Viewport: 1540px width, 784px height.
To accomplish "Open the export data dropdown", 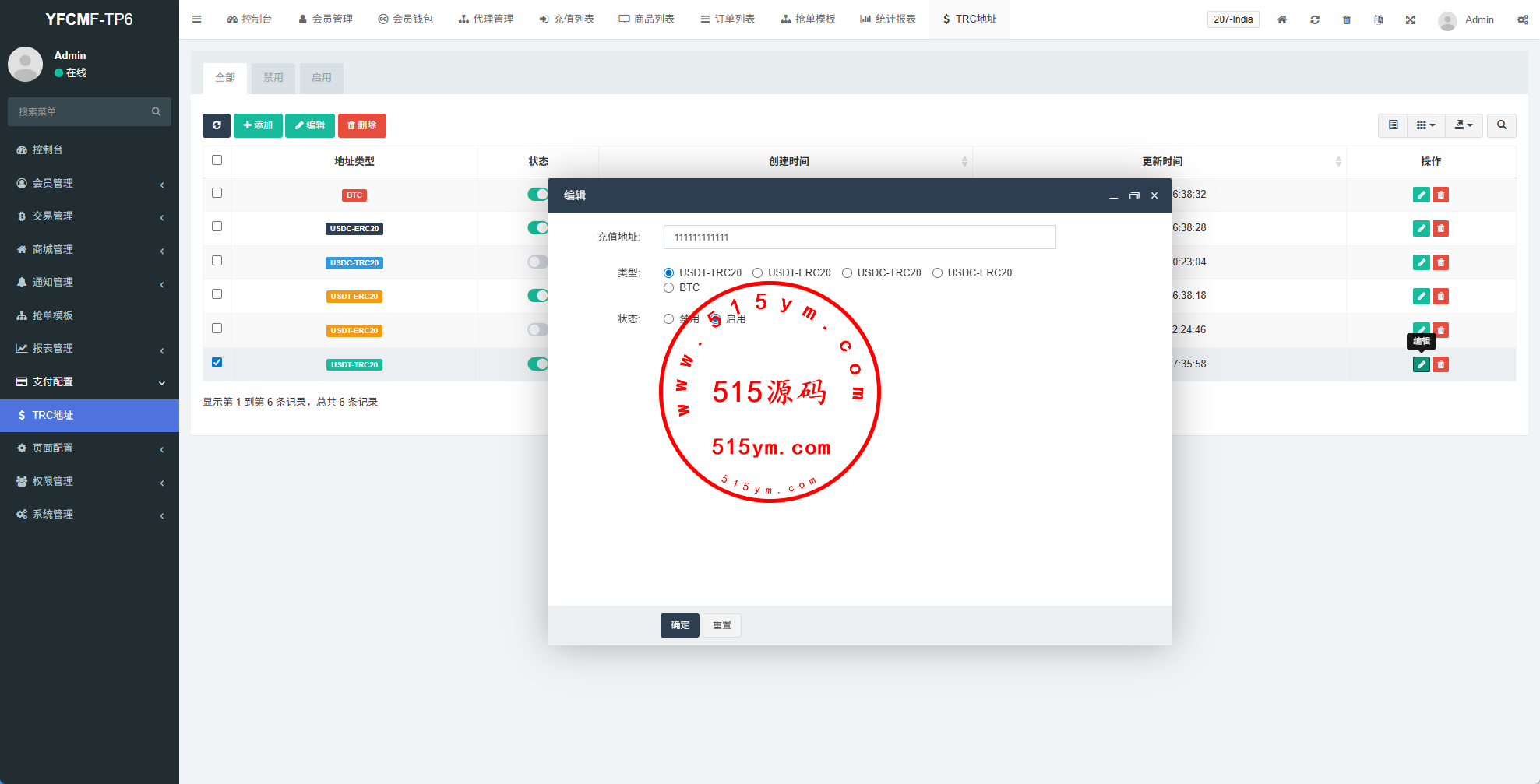I will (x=1463, y=125).
